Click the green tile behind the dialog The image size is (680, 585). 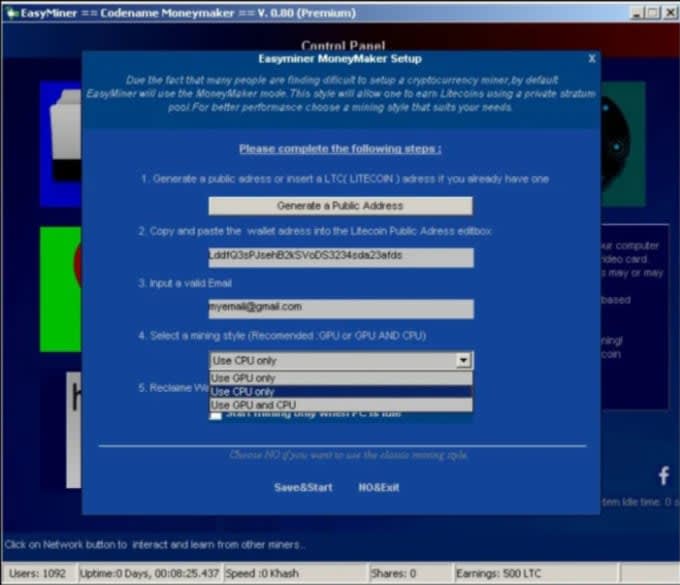(61, 289)
